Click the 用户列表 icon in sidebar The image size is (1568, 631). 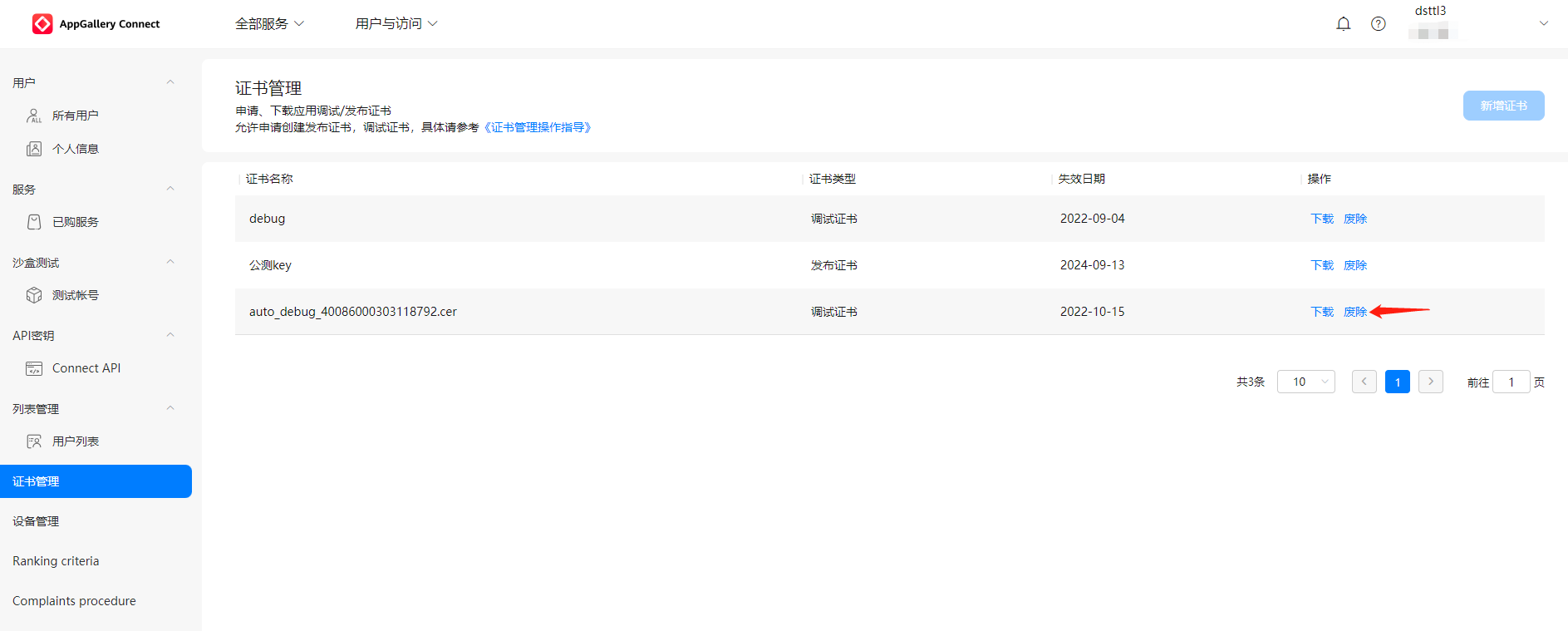(34, 441)
